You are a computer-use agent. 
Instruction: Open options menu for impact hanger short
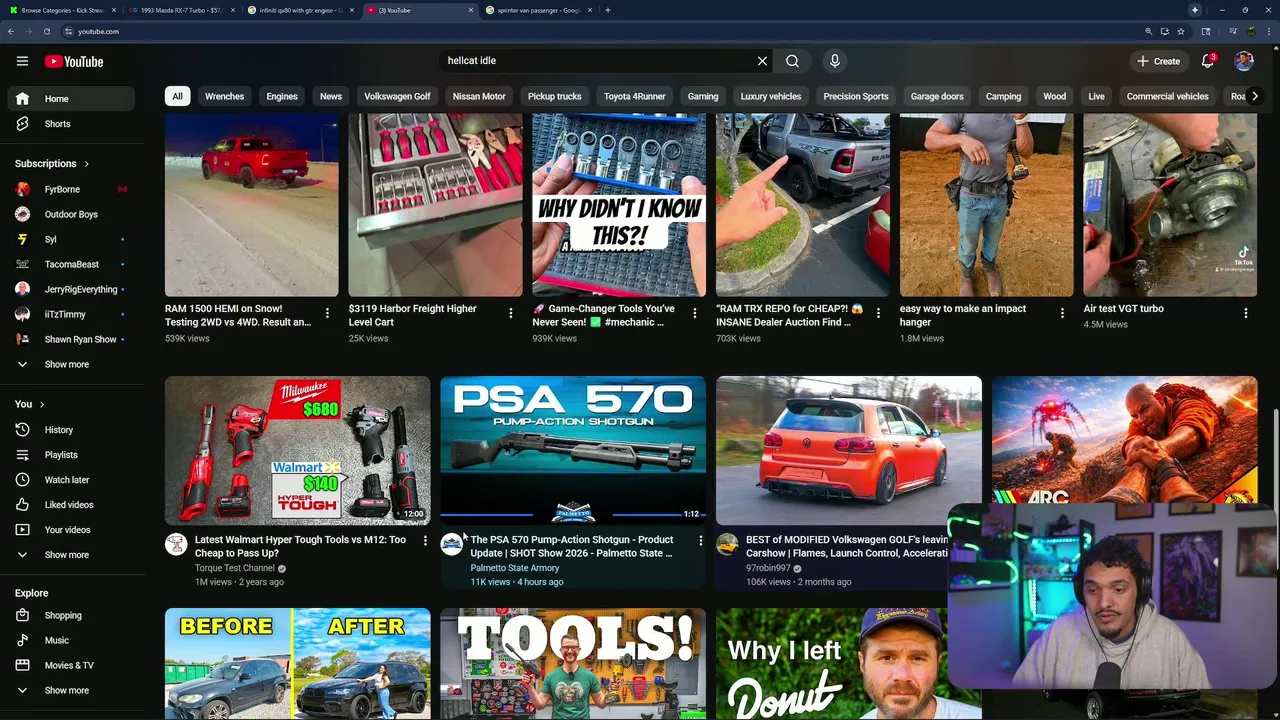pyautogui.click(x=1062, y=313)
